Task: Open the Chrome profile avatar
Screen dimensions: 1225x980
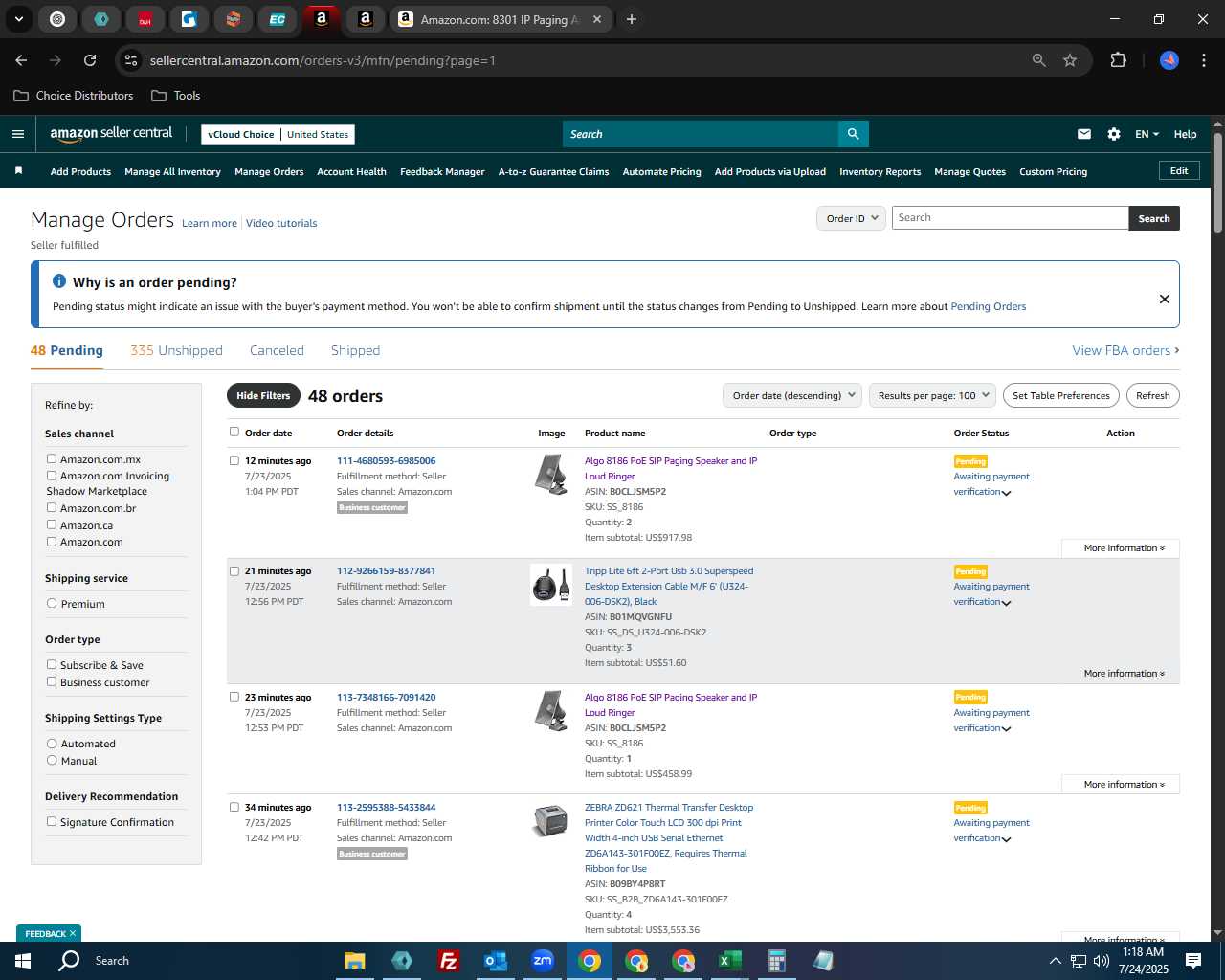Action: pos(1169,60)
